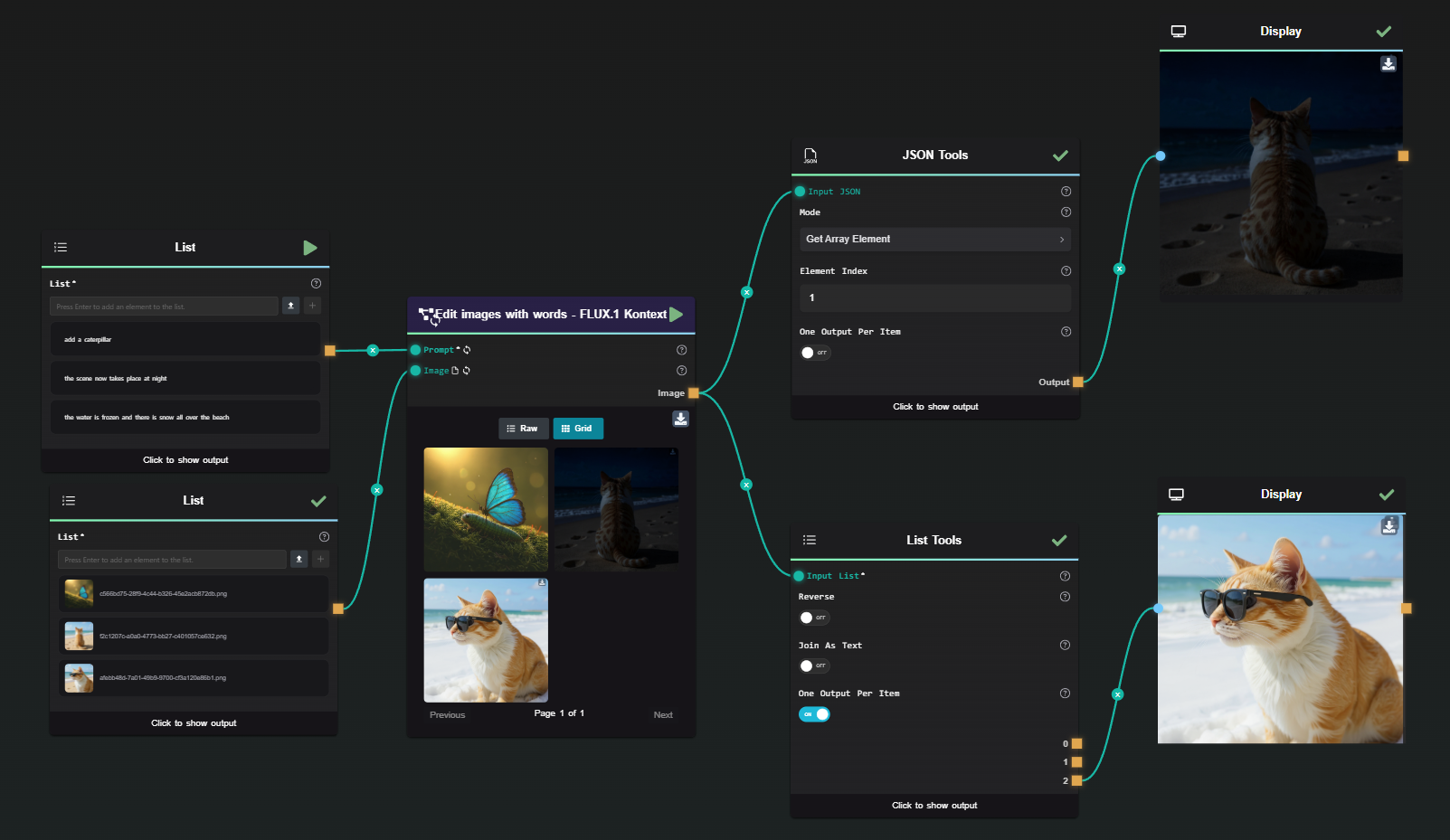This screenshot has width=1450, height=840.
Task: Run the top List node play button
Action: (310, 248)
